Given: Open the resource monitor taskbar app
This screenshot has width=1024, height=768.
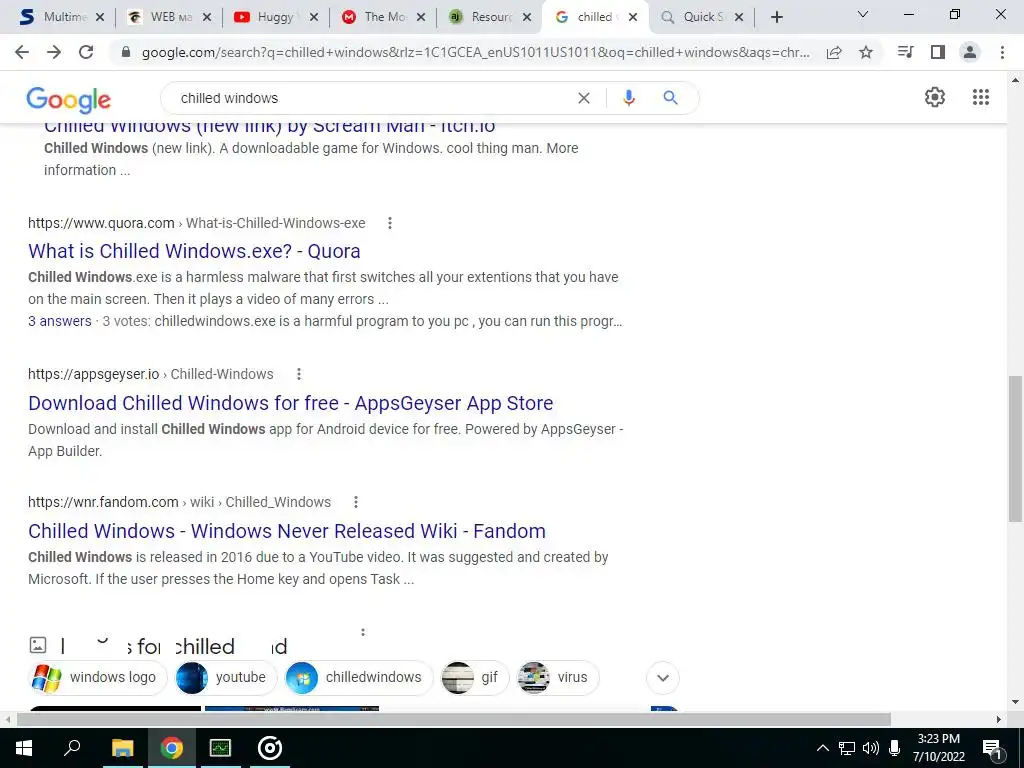Looking at the screenshot, I should pos(220,748).
